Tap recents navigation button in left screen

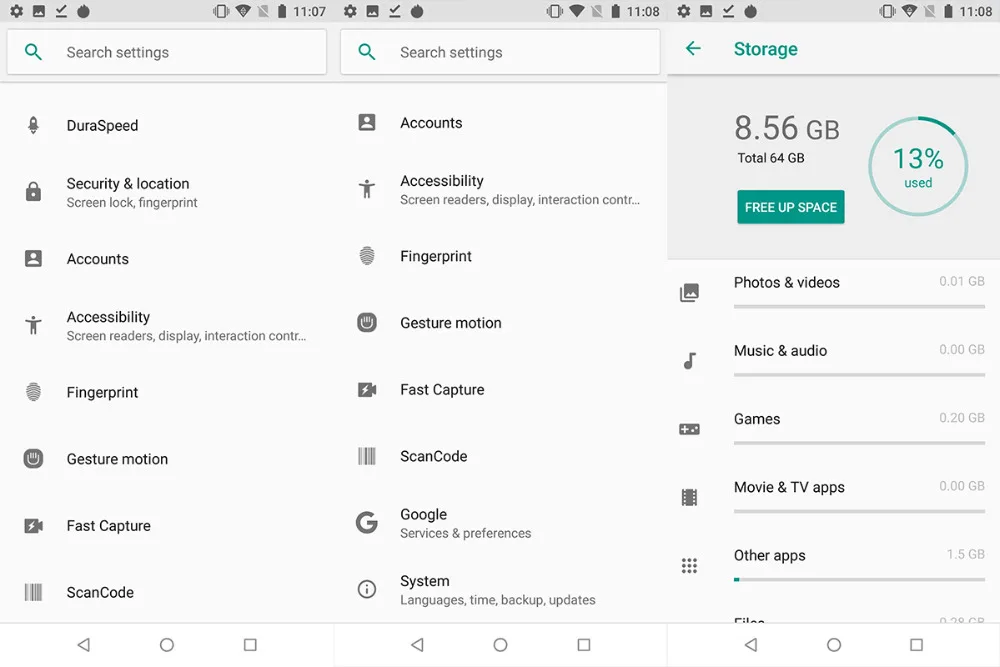click(x=250, y=645)
